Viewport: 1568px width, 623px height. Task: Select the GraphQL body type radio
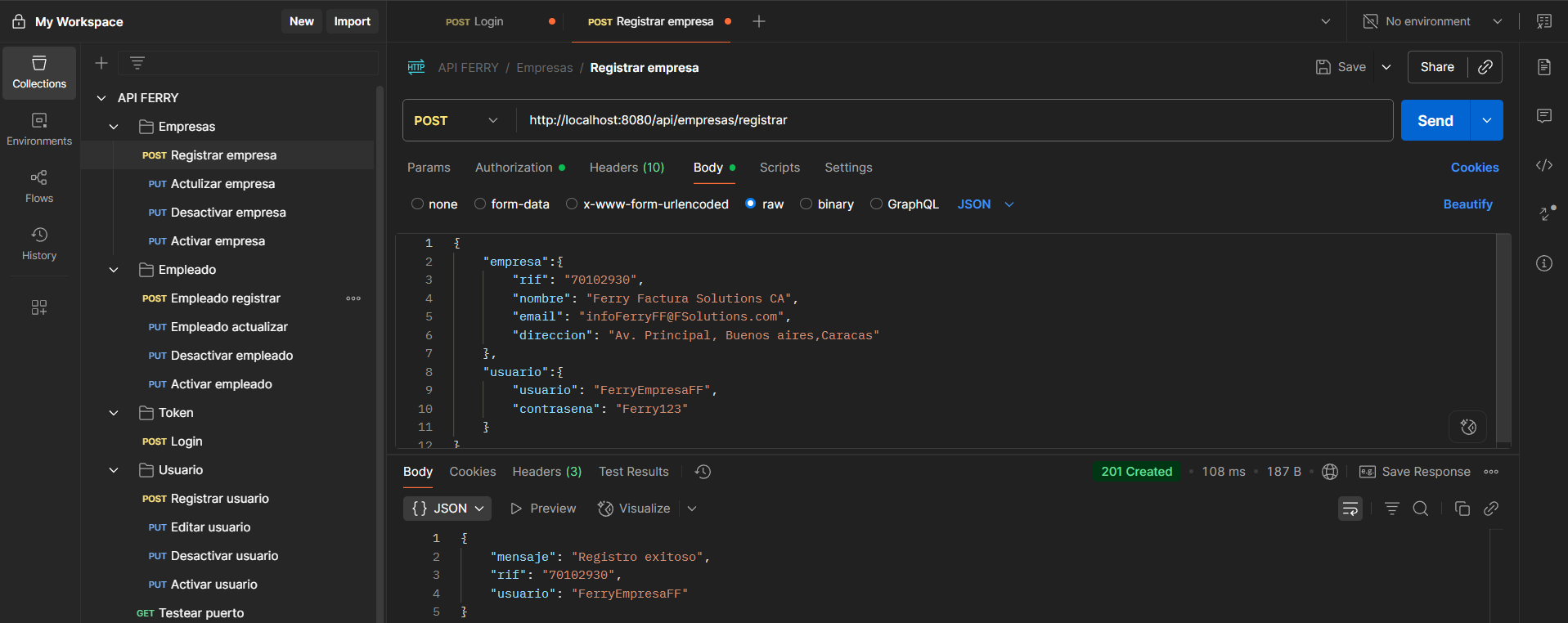[x=876, y=204]
